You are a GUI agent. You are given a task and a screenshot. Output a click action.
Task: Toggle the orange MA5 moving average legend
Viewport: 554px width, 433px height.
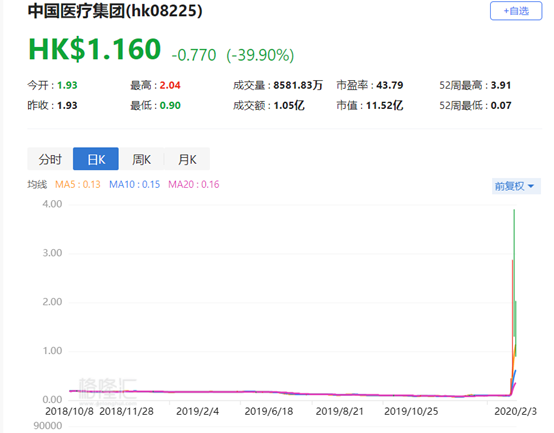click(x=78, y=184)
